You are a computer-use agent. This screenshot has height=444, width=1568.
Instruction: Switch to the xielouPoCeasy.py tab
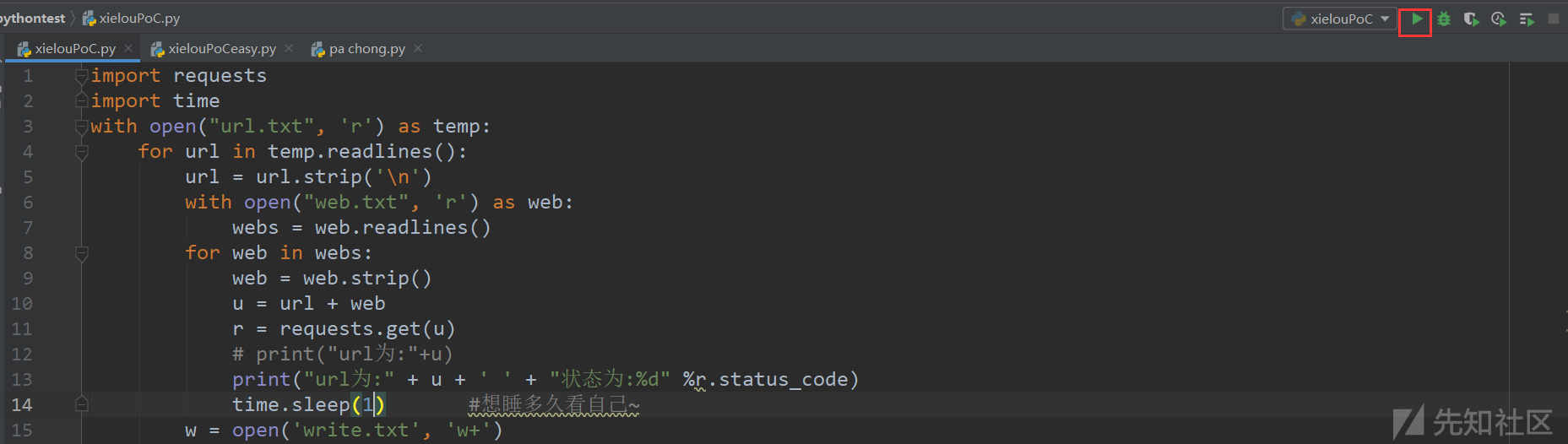221,49
